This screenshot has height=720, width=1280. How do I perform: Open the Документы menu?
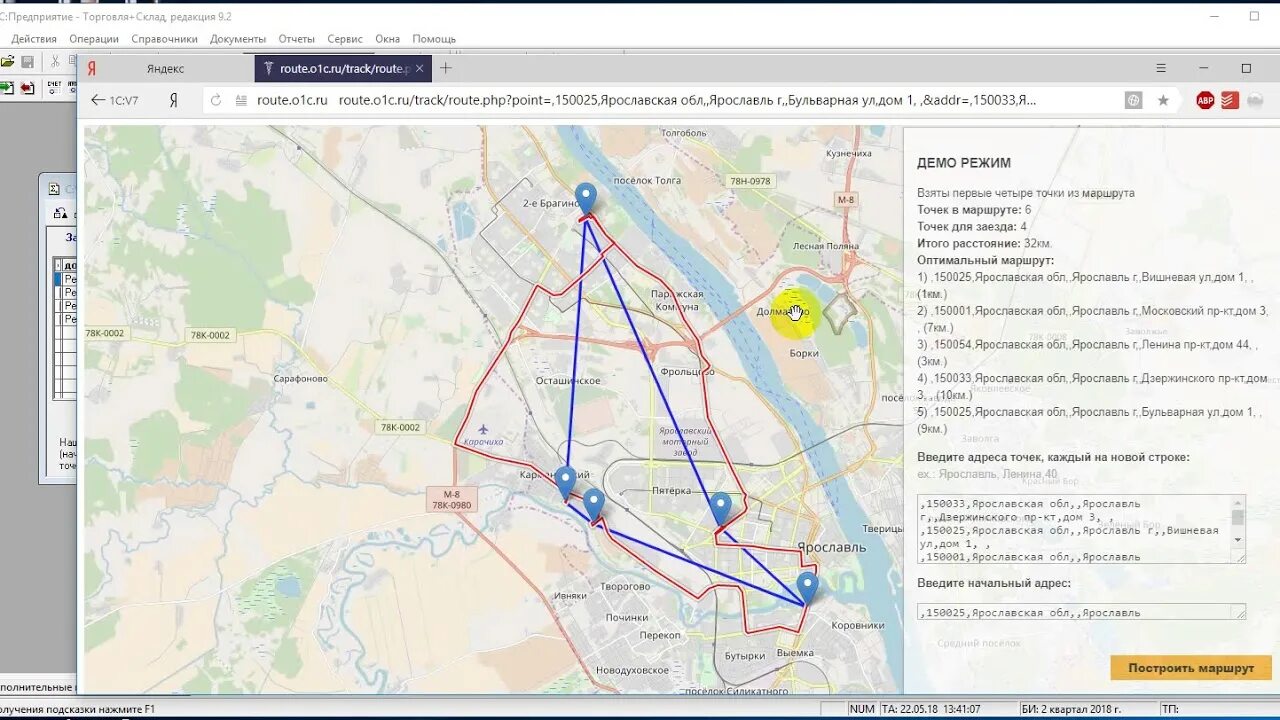coord(238,39)
